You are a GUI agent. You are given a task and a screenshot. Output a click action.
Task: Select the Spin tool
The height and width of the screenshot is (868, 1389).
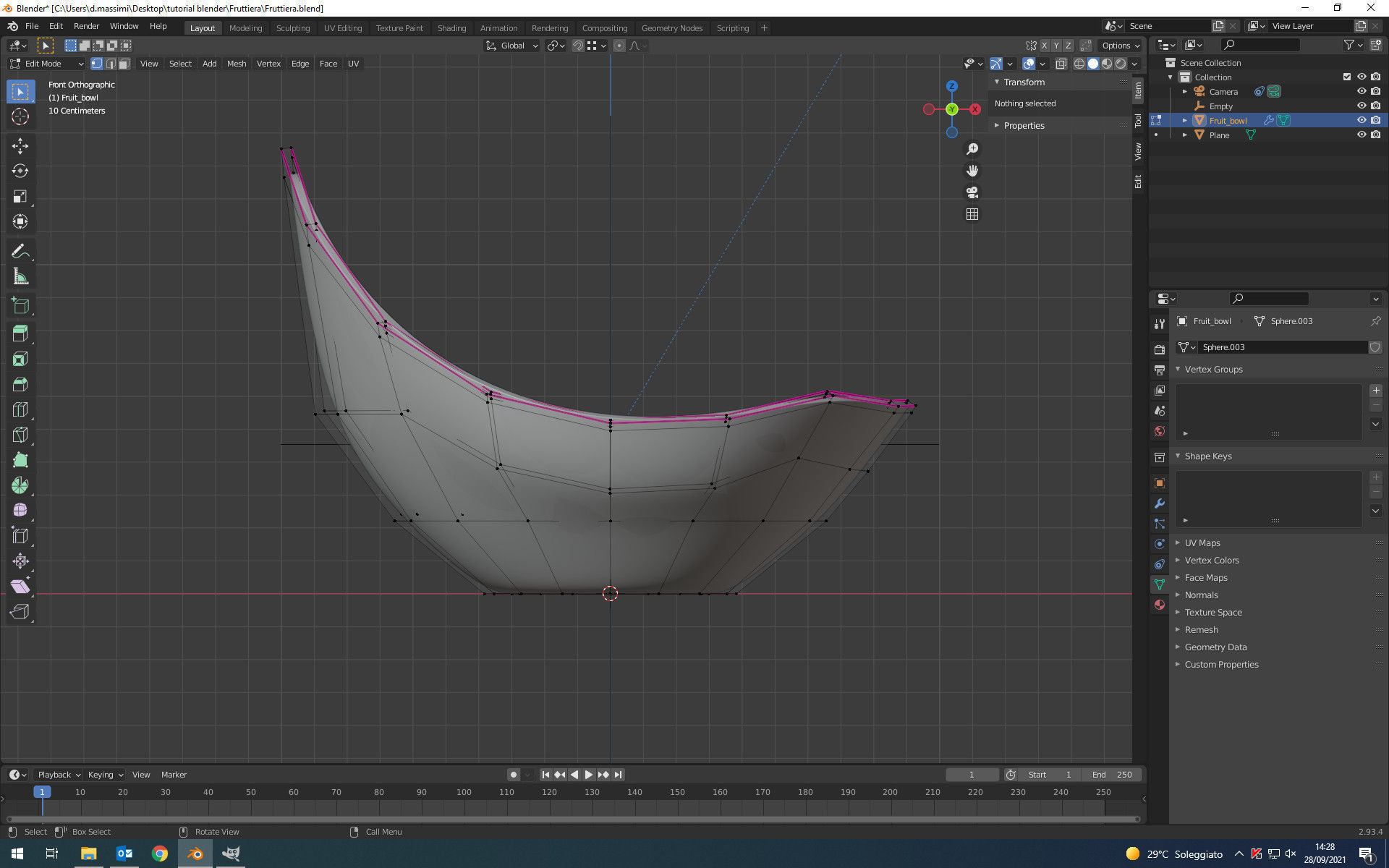pos(20,485)
